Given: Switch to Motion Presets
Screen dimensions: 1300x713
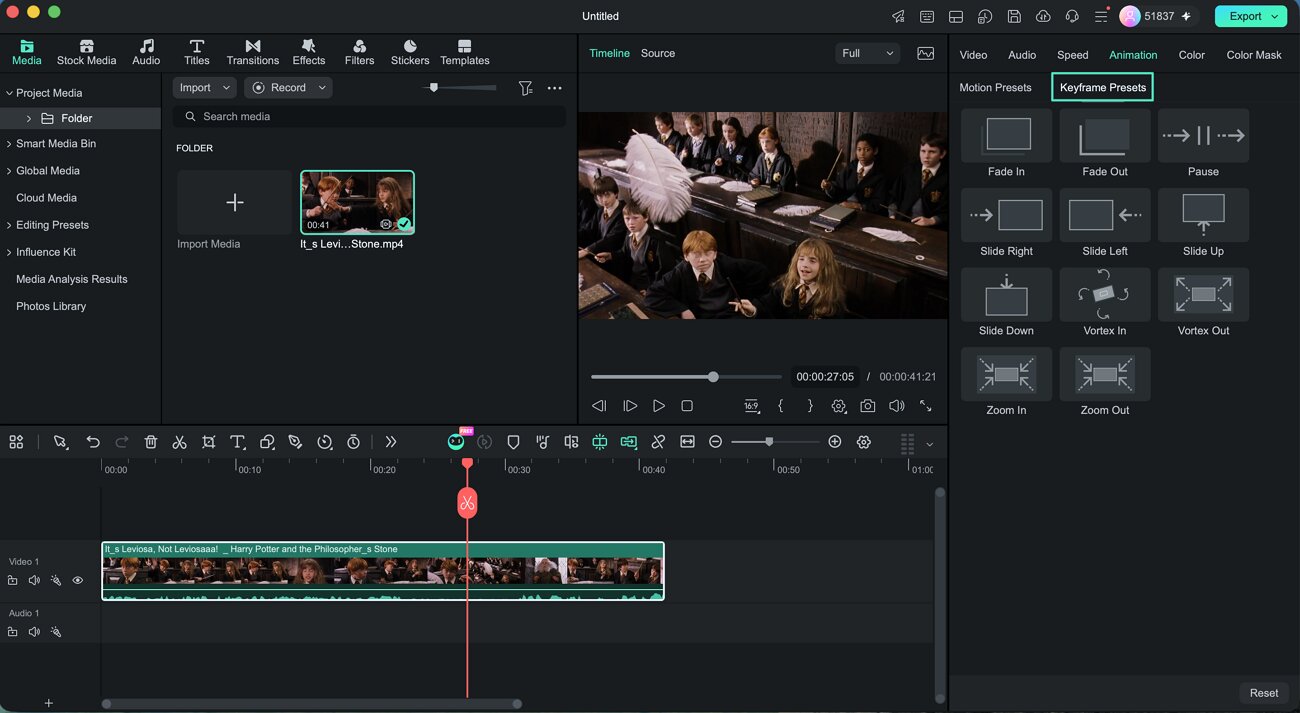Looking at the screenshot, I should click(995, 88).
